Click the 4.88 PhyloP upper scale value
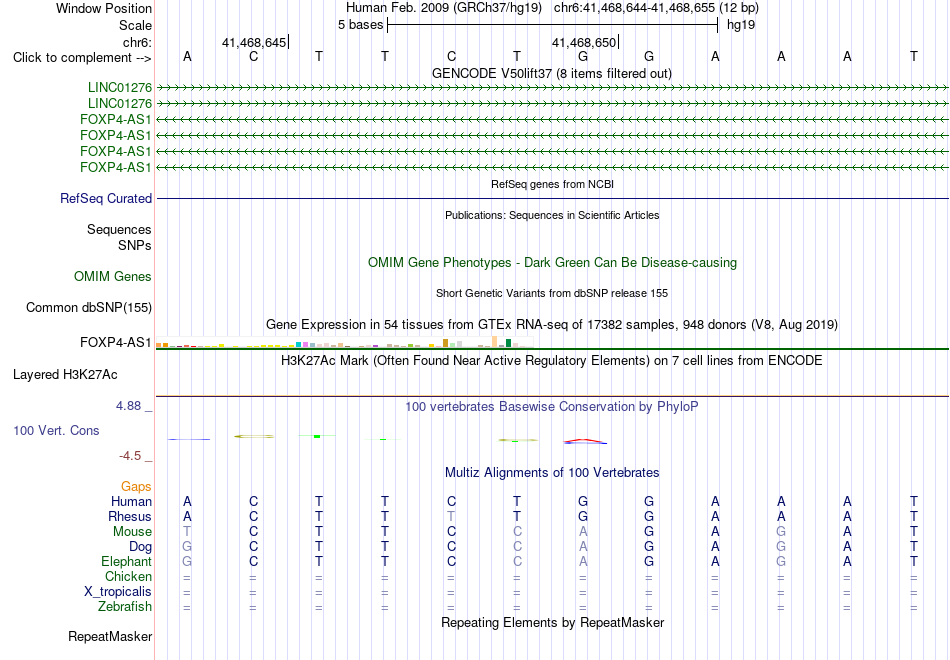This screenshot has width=950, height=660. click(128, 405)
